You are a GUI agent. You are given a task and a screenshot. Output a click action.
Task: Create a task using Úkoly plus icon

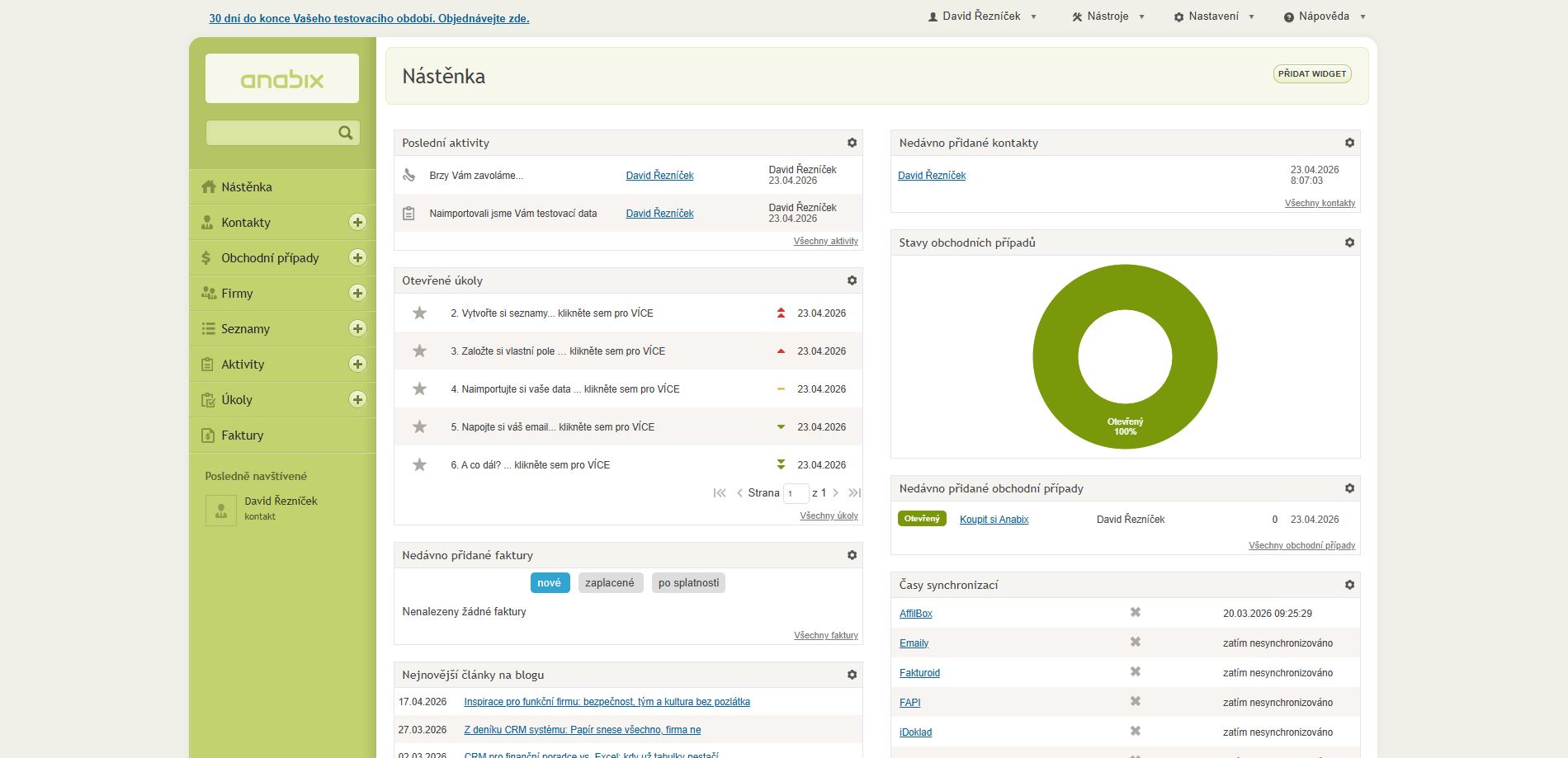[x=357, y=399]
